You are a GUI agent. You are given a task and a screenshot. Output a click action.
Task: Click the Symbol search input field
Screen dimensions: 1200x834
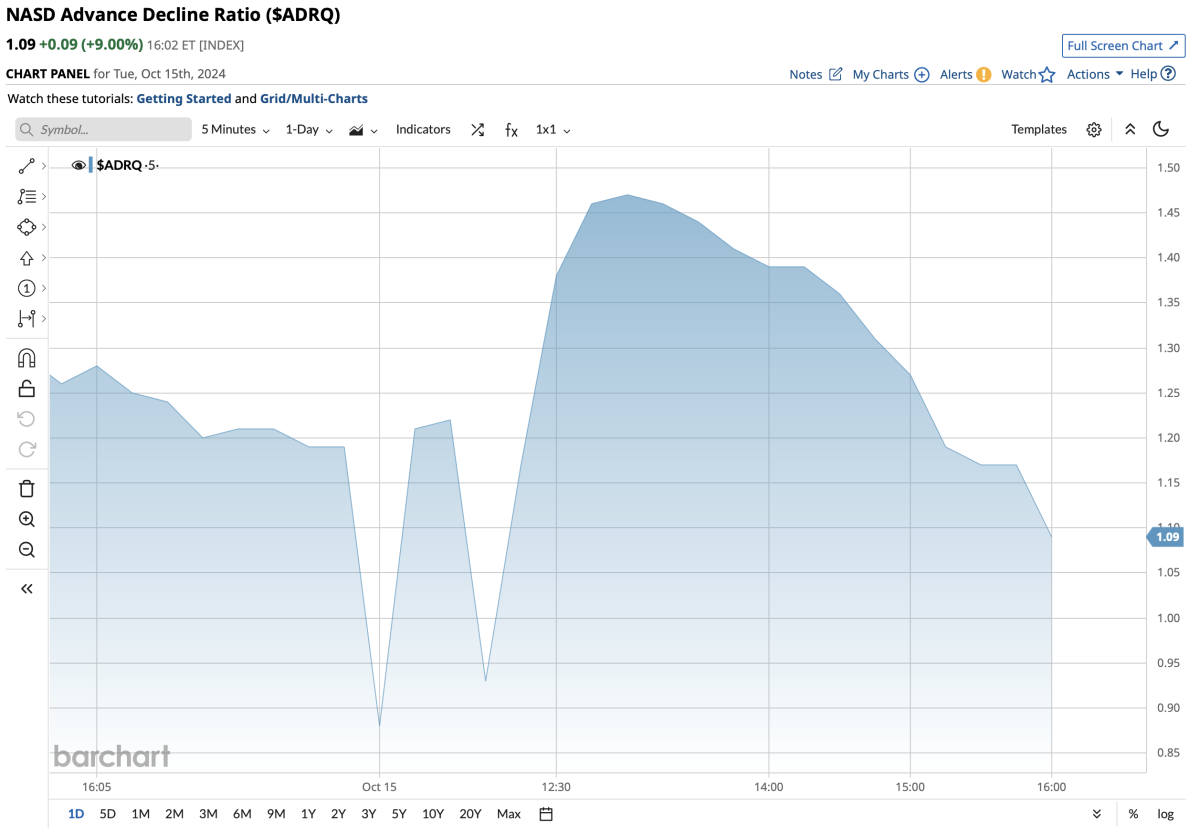[x=104, y=130]
